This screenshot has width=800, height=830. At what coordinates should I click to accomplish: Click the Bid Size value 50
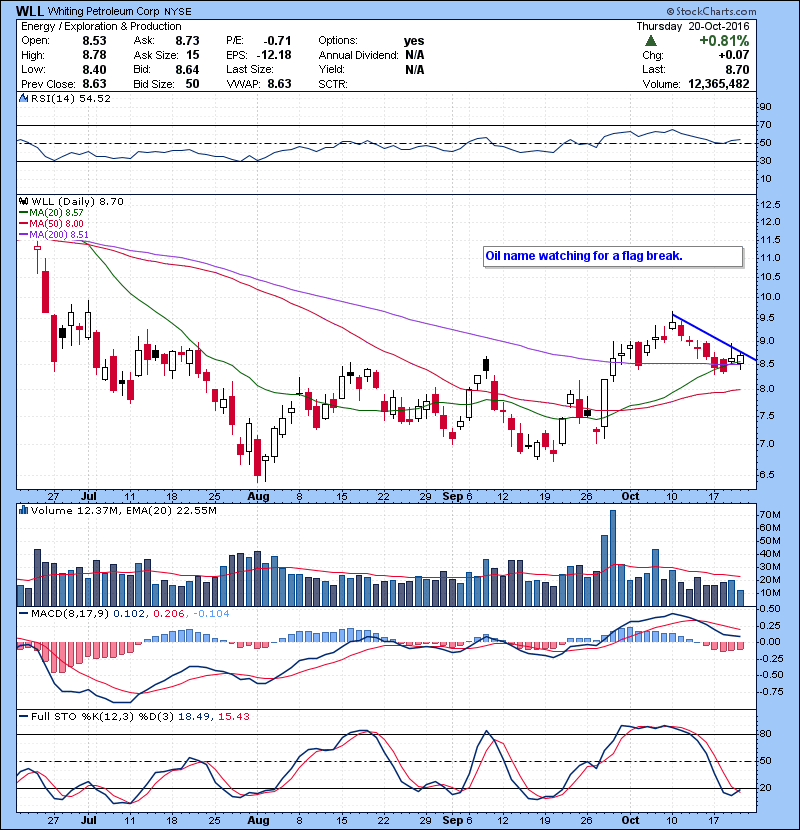point(192,84)
